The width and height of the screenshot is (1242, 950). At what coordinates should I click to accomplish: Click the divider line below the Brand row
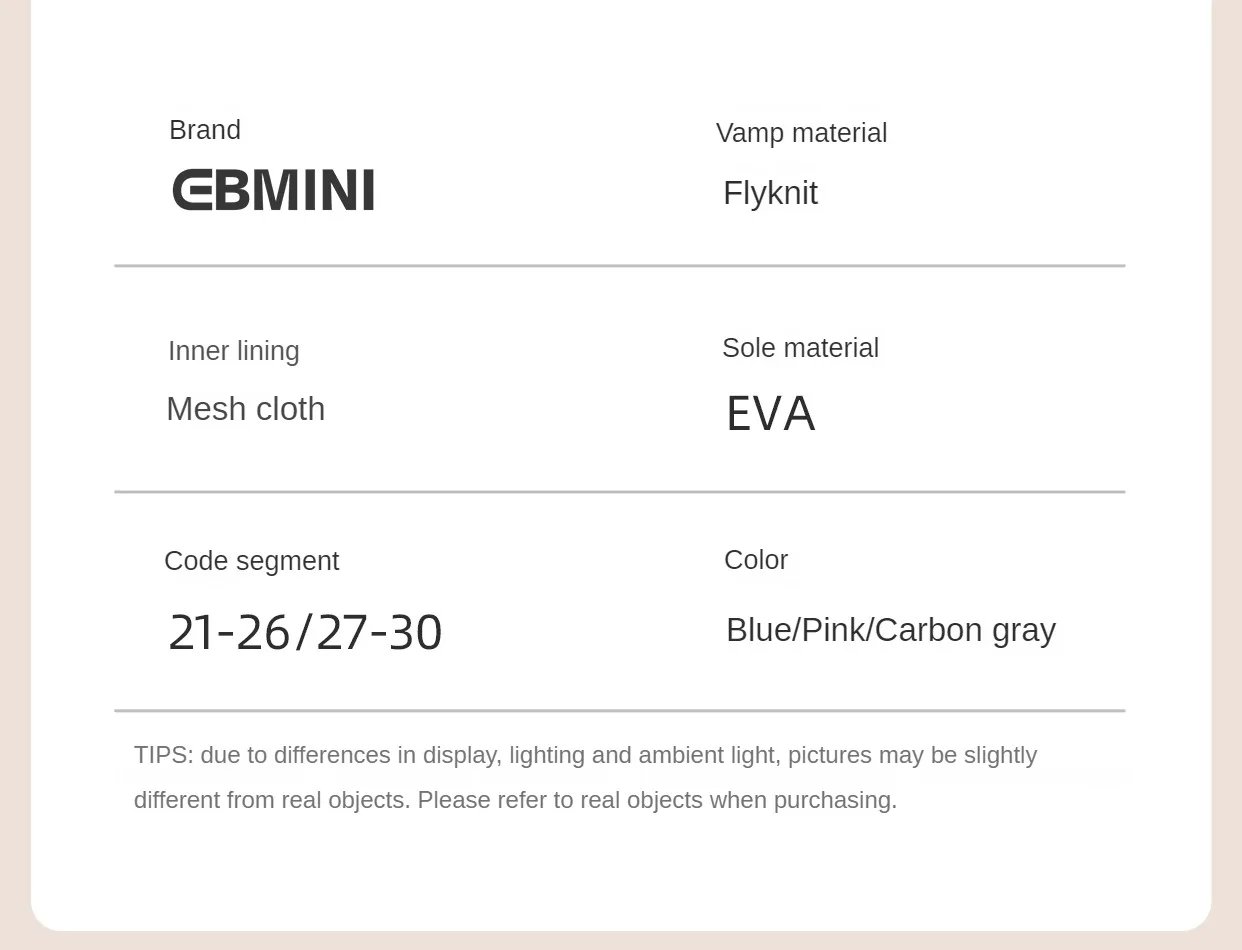pyautogui.click(x=620, y=266)
